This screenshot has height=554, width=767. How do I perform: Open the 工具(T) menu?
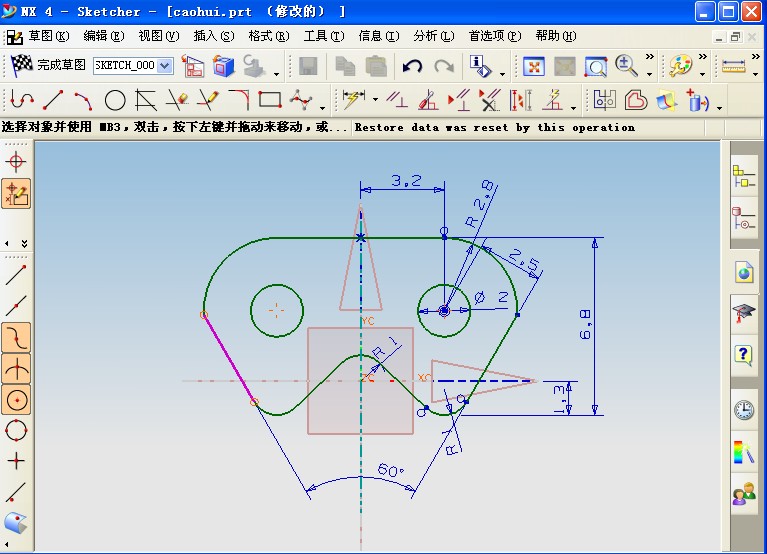pos(324,36)
